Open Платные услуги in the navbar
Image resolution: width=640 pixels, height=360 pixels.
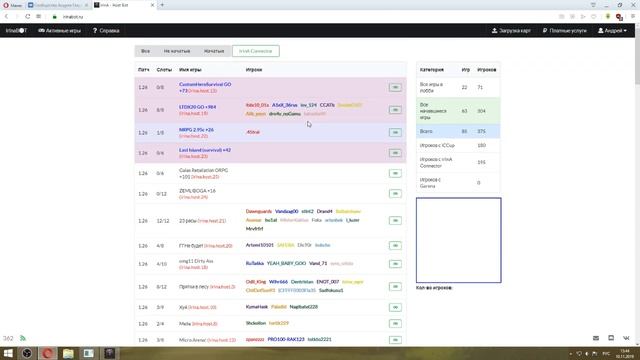pyautogui.click(x=564, y=31)
